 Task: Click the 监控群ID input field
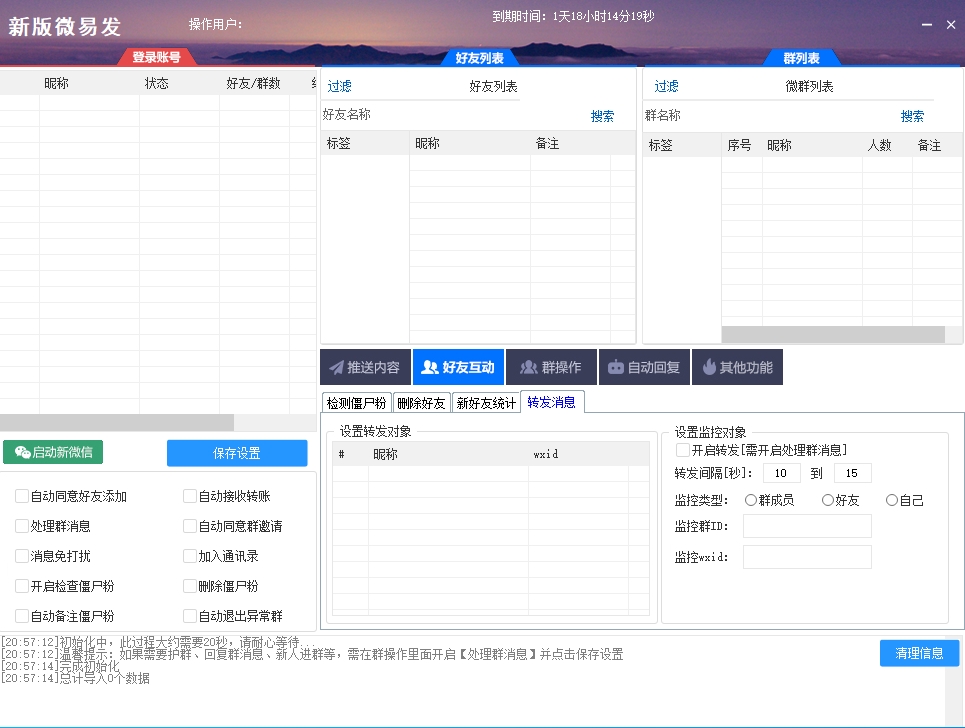[807, 526]
